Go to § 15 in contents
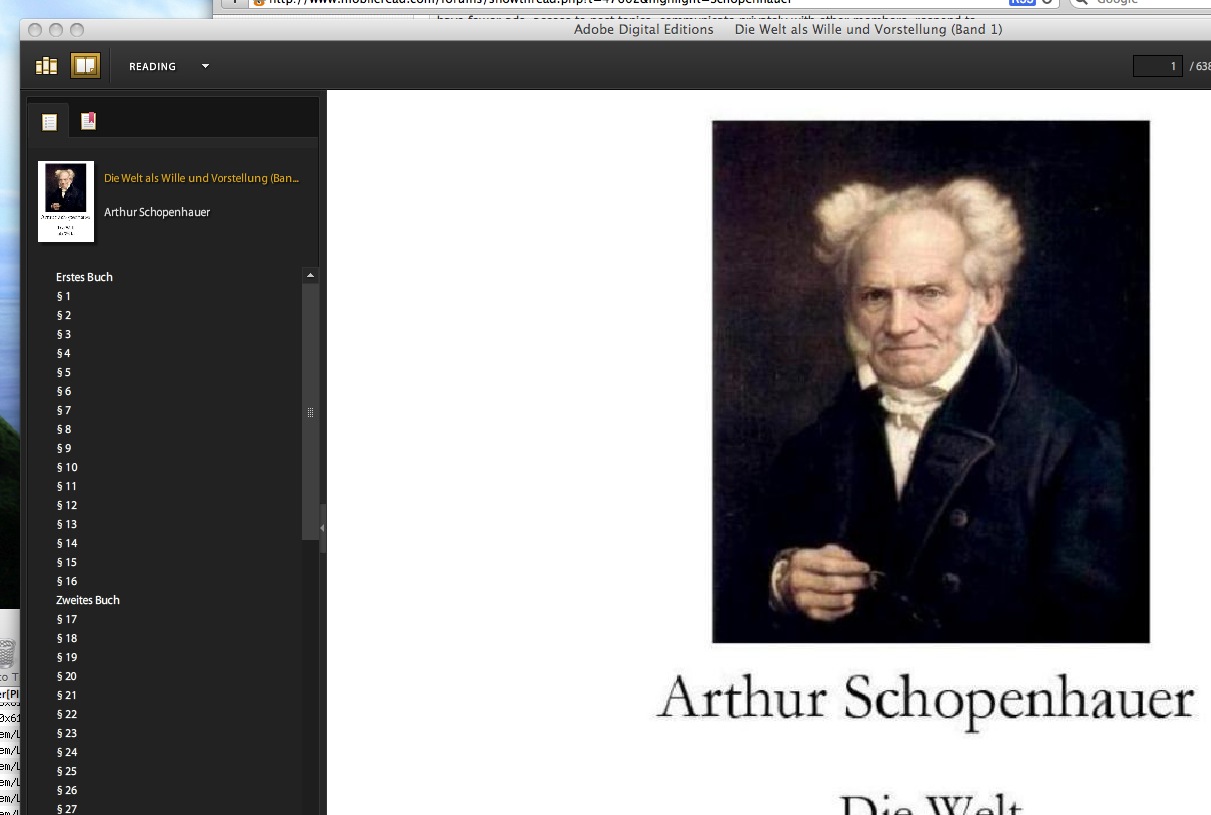This screenshot has height=815, width=1211. coord(67,562)
